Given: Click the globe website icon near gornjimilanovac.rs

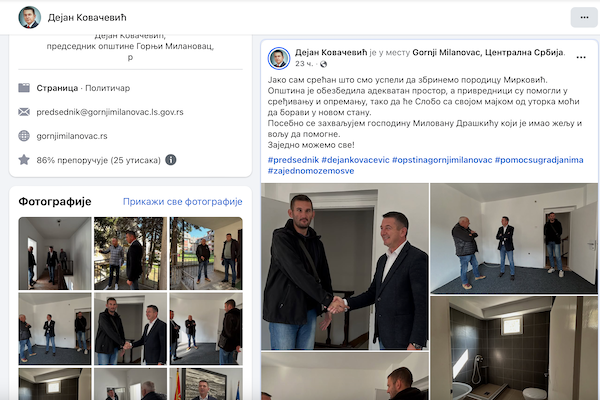Looking at the screenshot, I should tap(24, 136).
